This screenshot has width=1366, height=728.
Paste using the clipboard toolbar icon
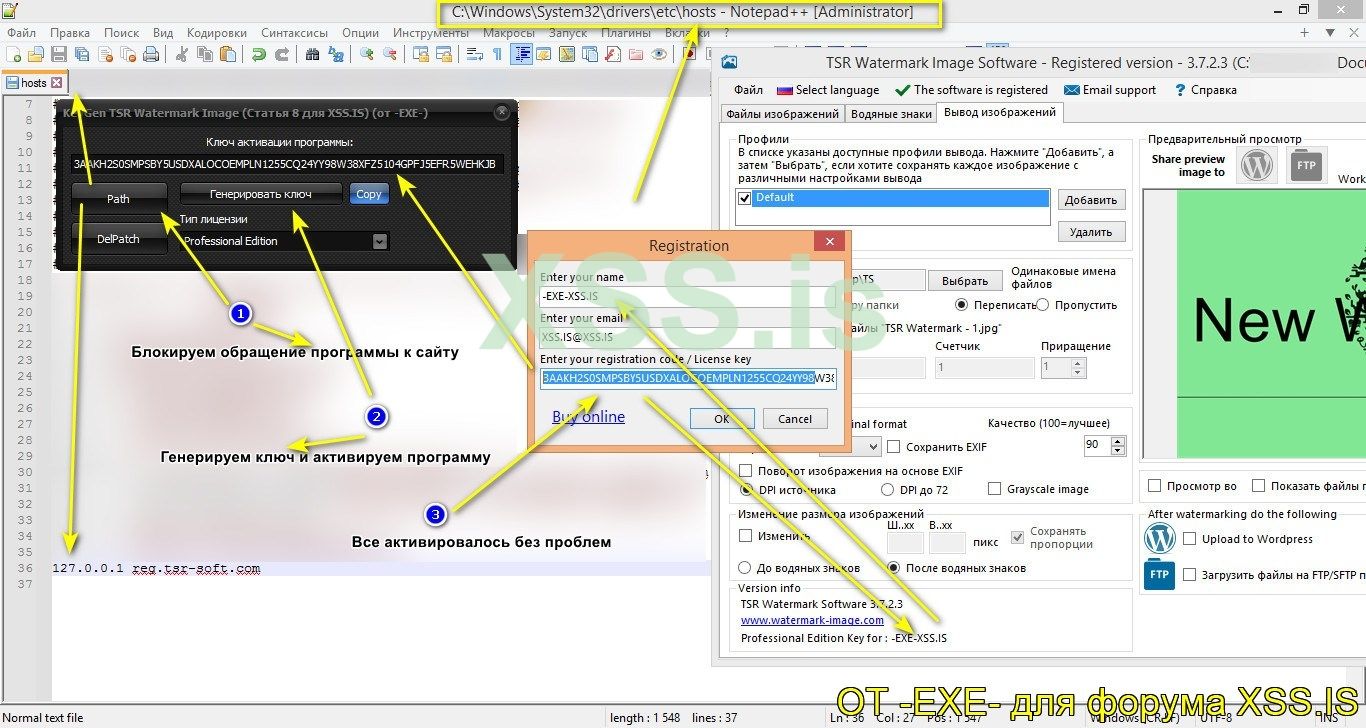[x=229, y=54]
